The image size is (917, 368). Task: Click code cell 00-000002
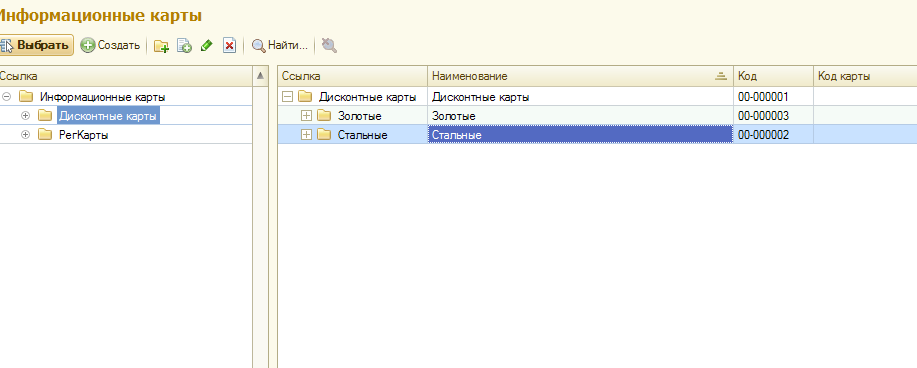click(x=773, y=135)
